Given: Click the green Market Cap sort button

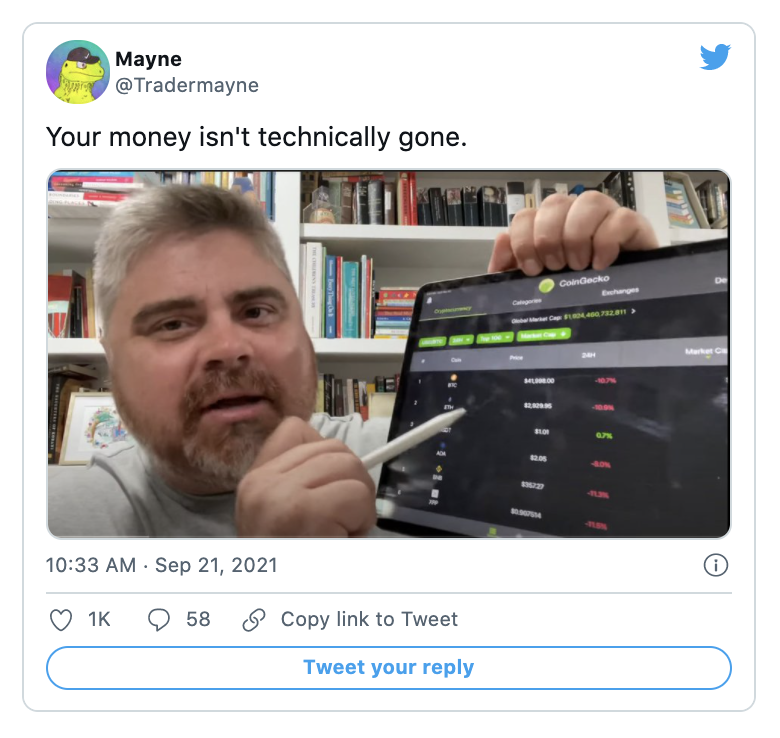Looking at the screenshot, I should point(543,335).
